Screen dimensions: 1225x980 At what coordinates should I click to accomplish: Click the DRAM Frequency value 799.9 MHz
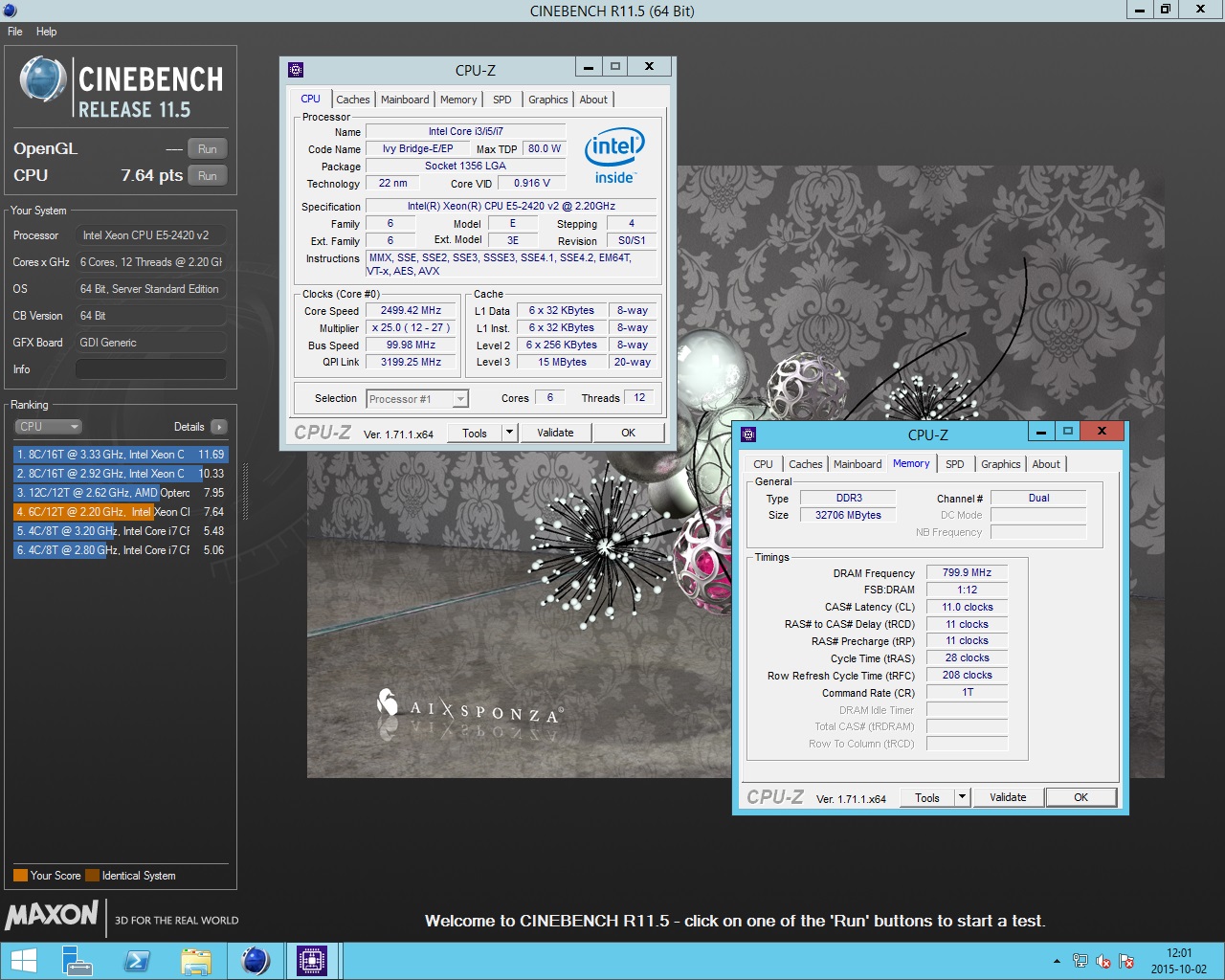967,573
